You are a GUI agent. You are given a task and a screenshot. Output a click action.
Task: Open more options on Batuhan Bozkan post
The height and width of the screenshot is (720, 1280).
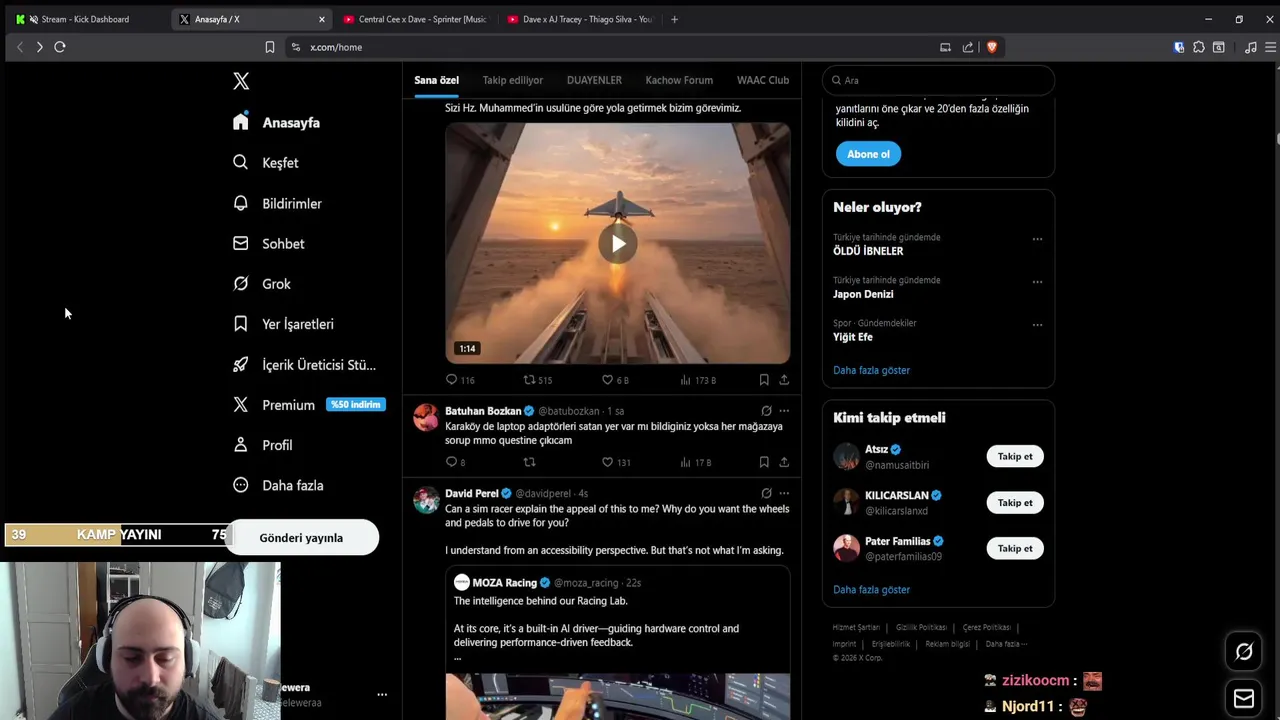point(784,411)
